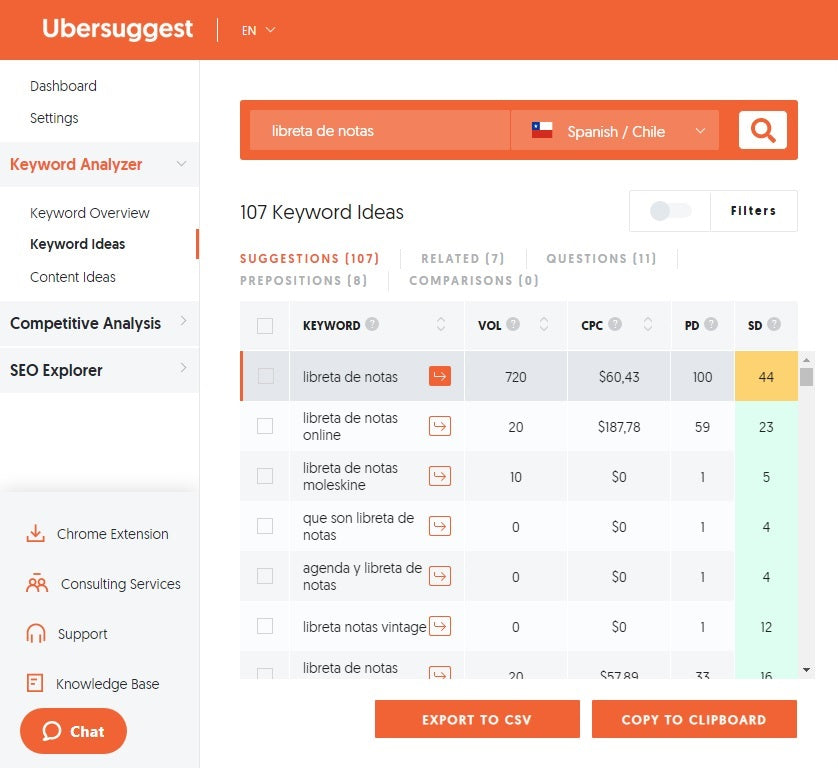Open the EN language dropdown
The width and height of the screenshot is (838, 768).
coord(258,30)
